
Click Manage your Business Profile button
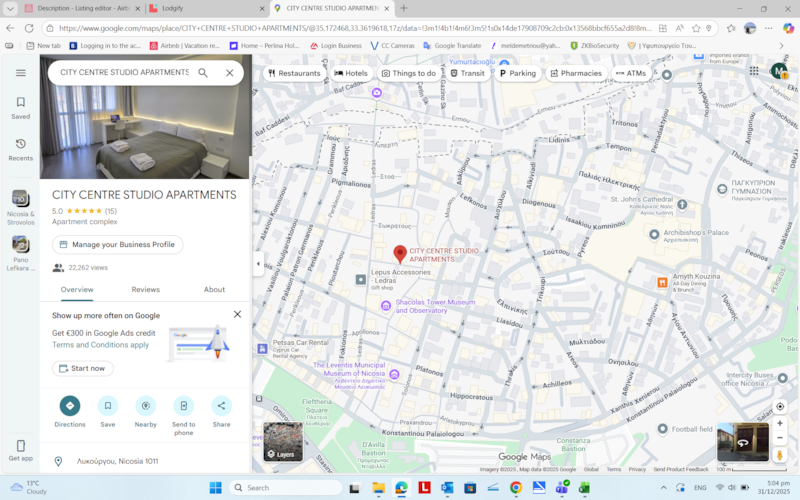pos(117,244)
